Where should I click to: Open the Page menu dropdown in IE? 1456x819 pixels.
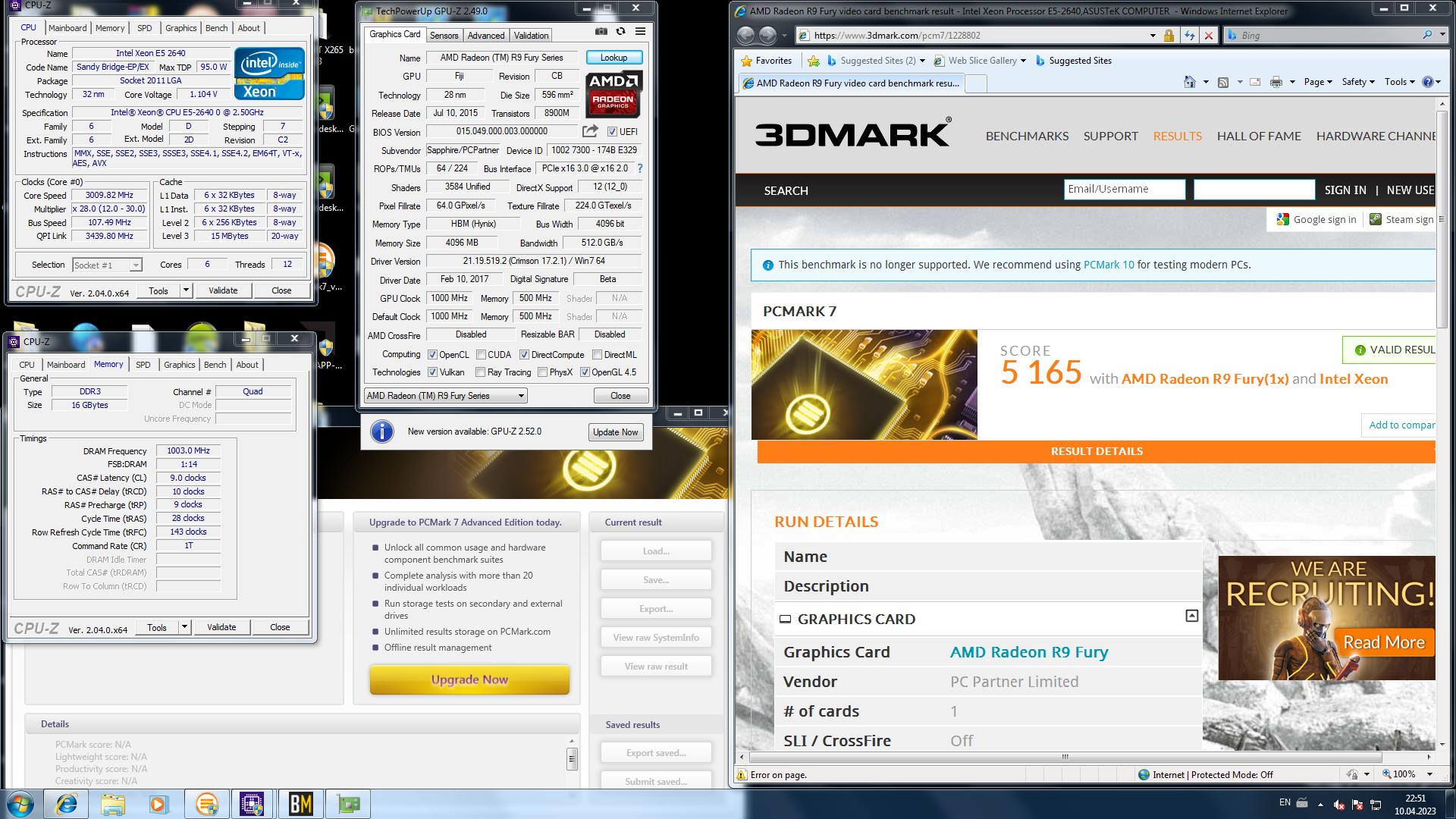1318,82
